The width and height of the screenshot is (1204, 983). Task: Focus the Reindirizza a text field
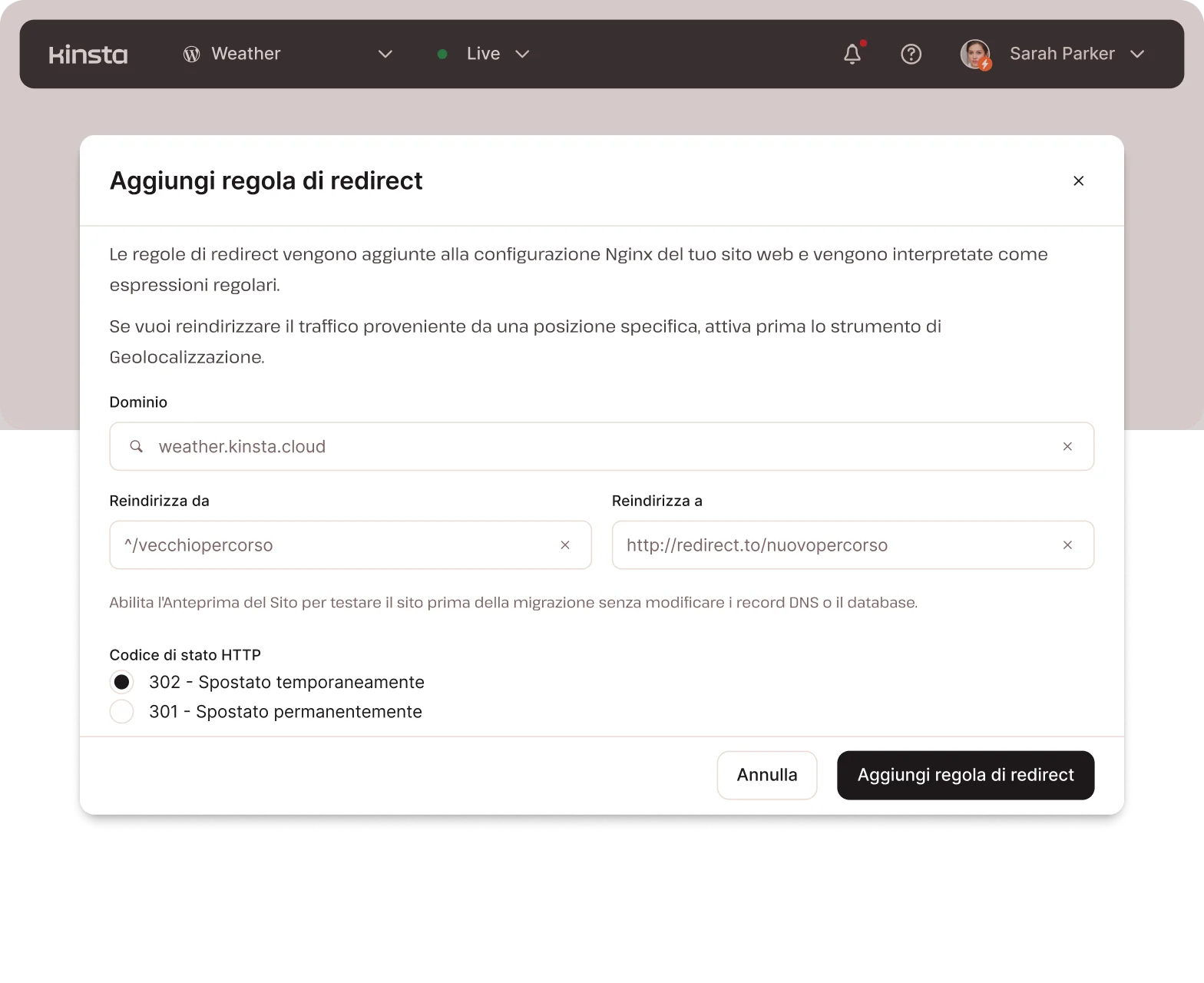coord(837,545)
